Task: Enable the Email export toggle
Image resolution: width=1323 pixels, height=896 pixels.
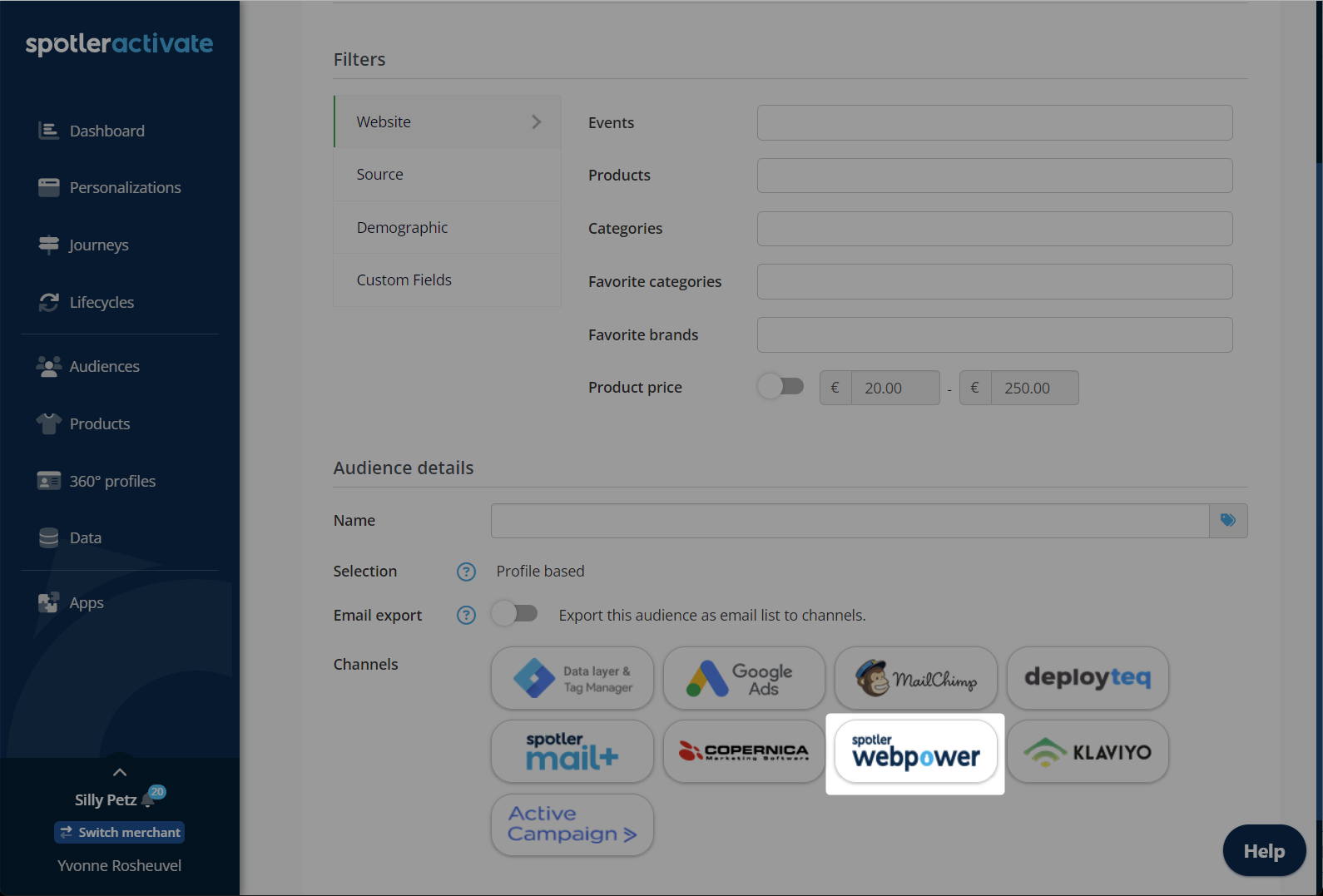Action: click(x=514, y=614)
